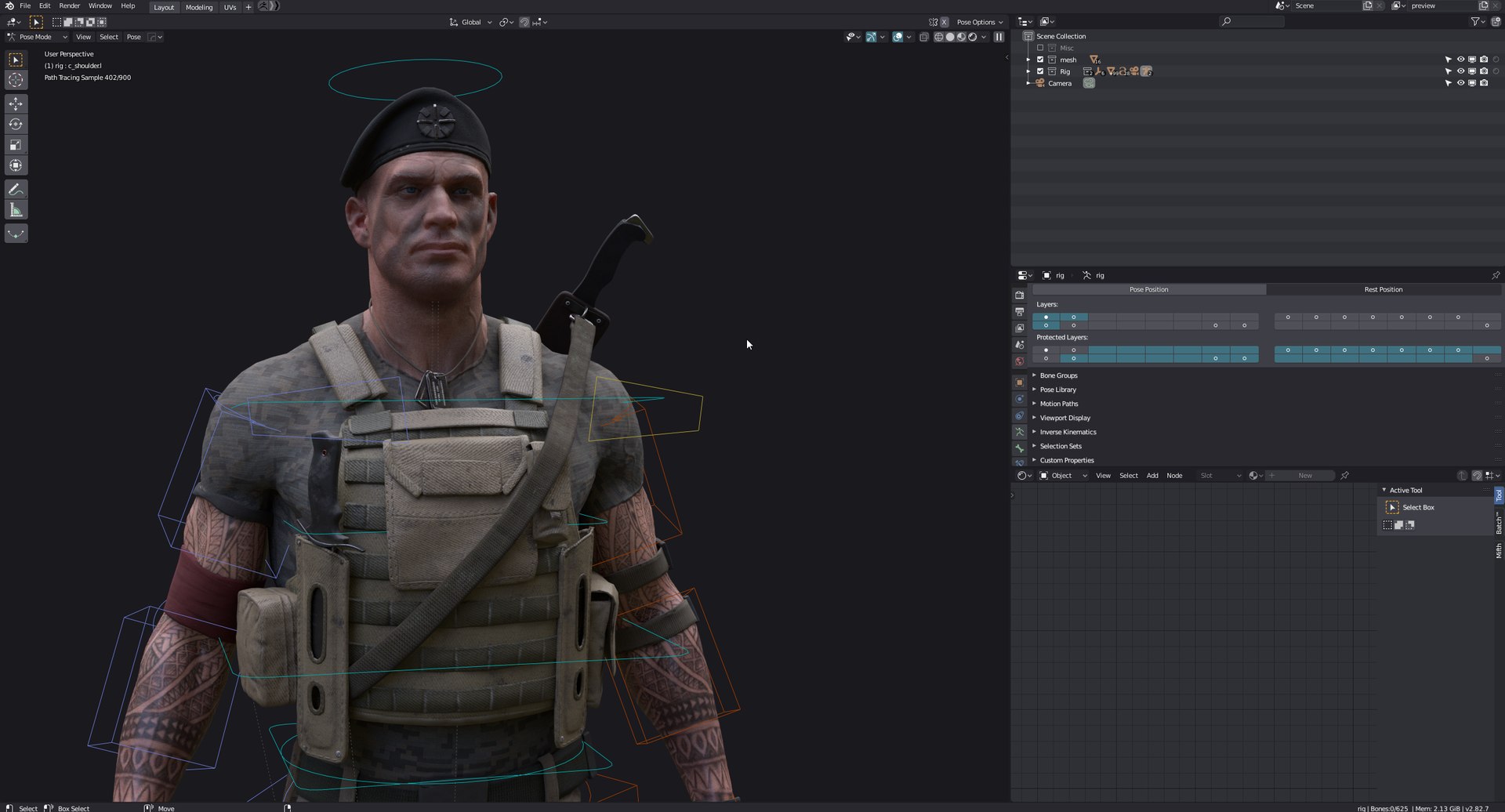
Task: Select the Cursor tool in viewport toolbar
Action: [16, 80]
